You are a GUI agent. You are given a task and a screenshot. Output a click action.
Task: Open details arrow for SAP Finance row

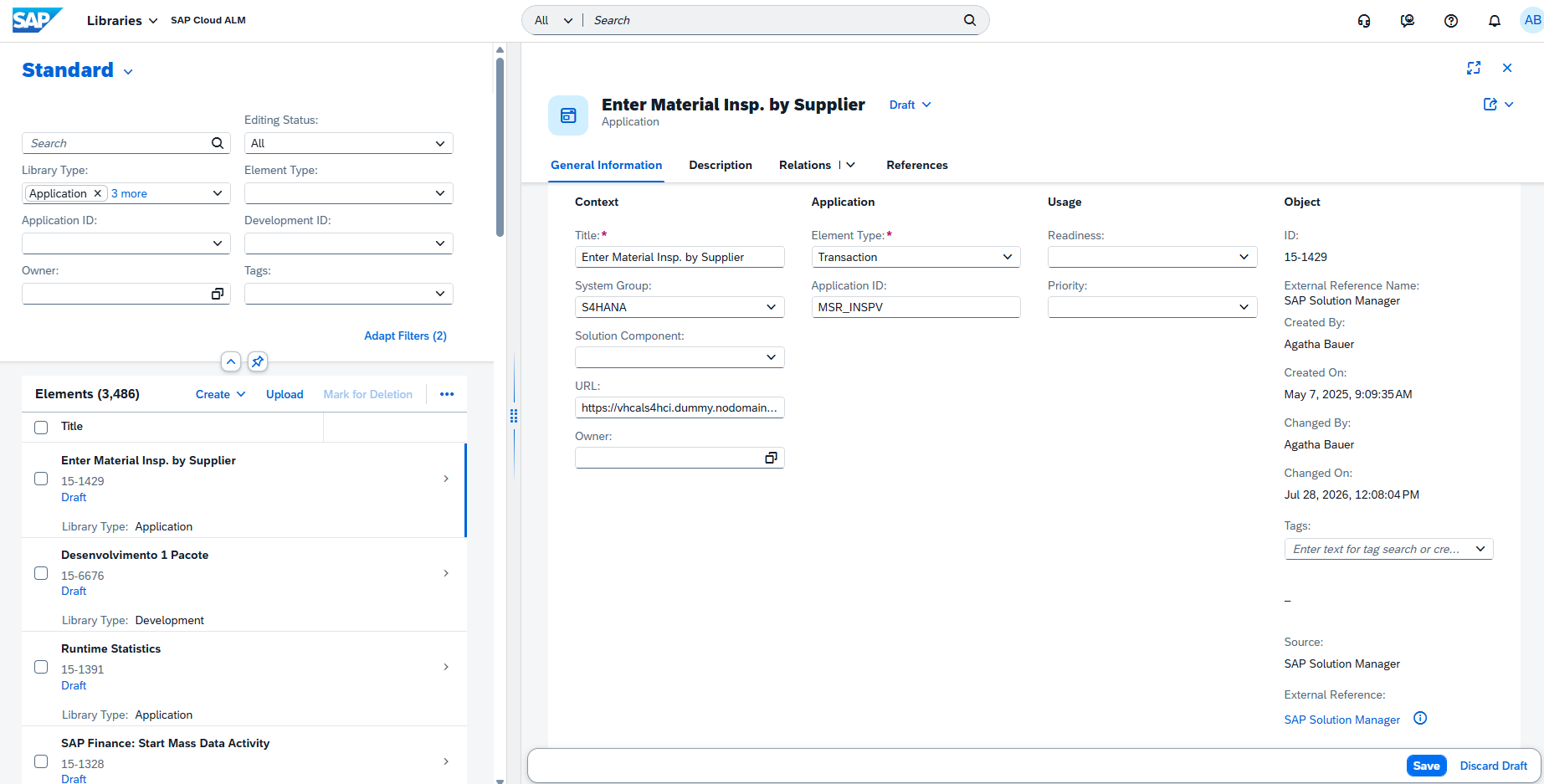(446, 761)
